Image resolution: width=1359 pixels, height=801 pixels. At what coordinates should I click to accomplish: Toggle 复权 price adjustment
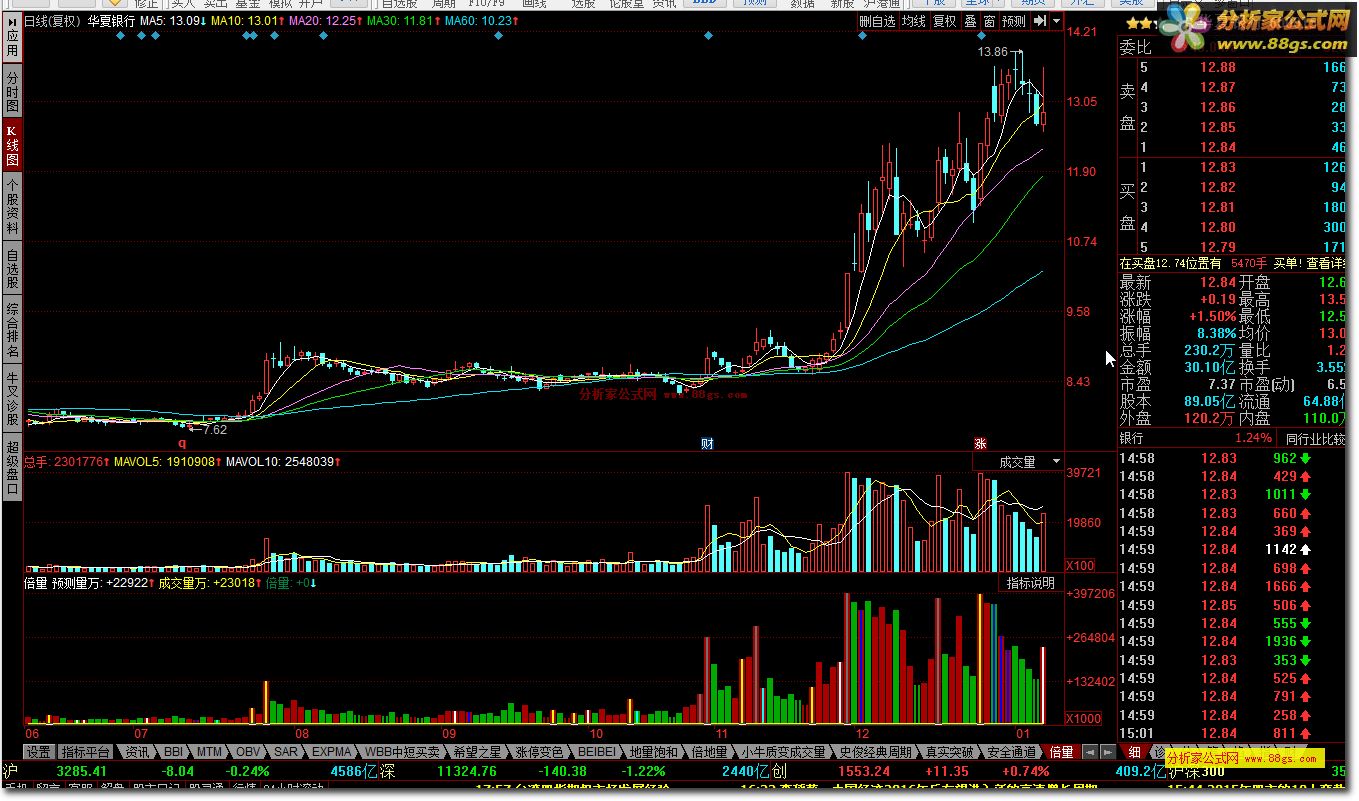click(x=944, y=20)
